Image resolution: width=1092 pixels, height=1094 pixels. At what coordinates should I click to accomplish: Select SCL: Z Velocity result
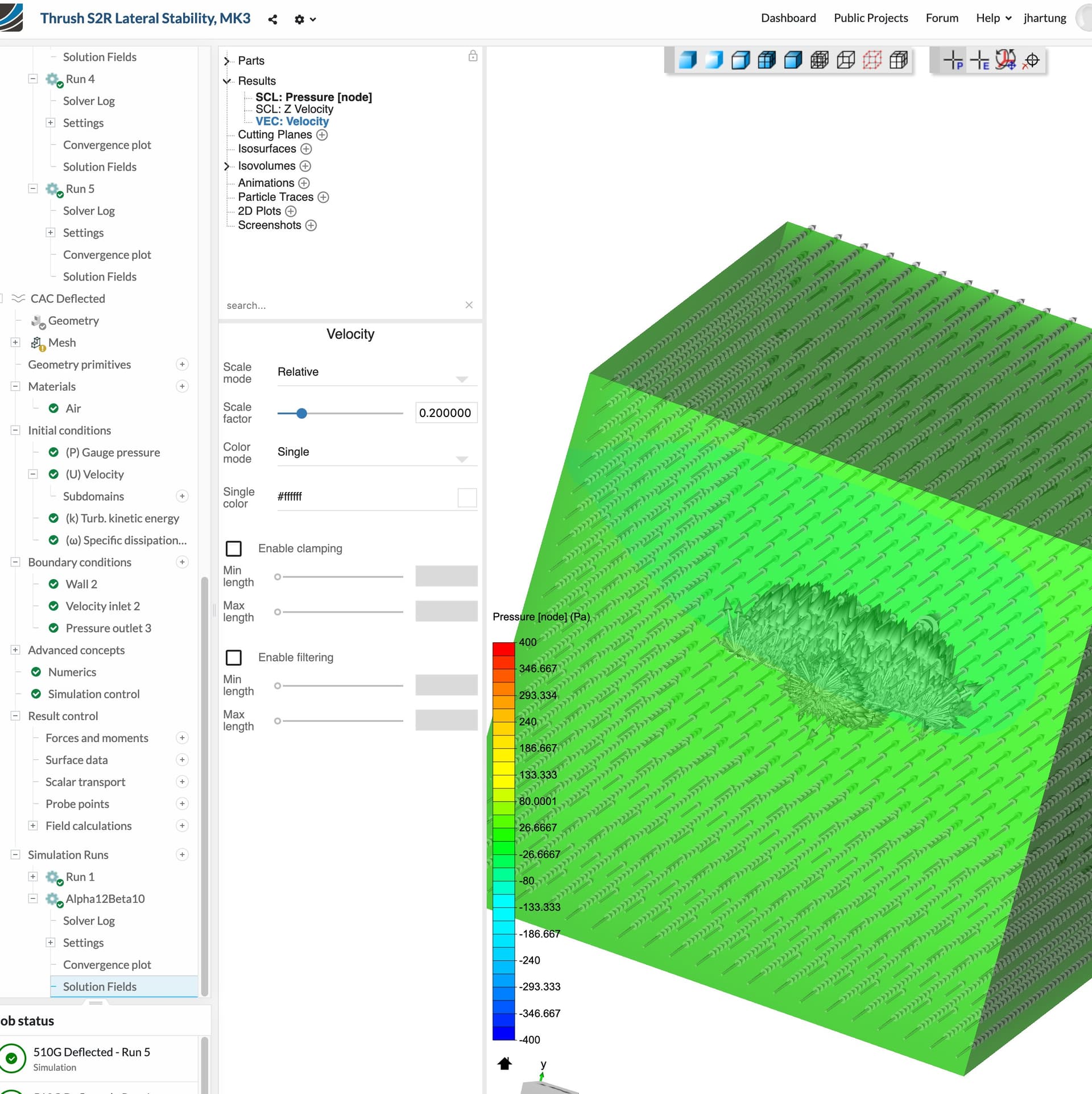point(294,109)
